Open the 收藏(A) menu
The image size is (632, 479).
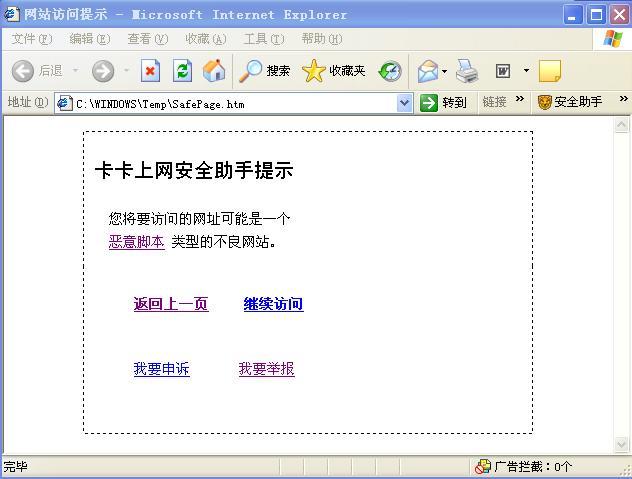(x=206, y=39)
